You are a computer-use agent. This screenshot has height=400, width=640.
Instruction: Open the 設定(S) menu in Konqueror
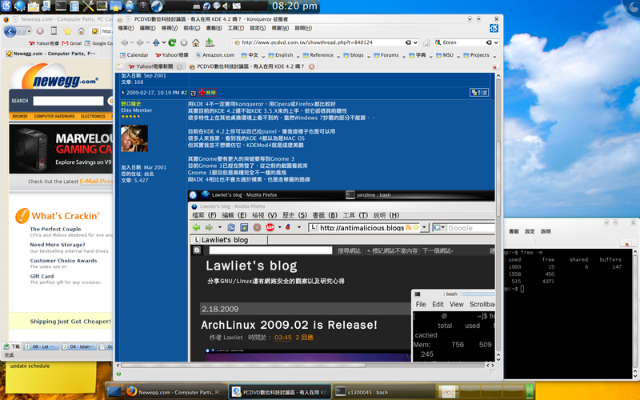258,28
